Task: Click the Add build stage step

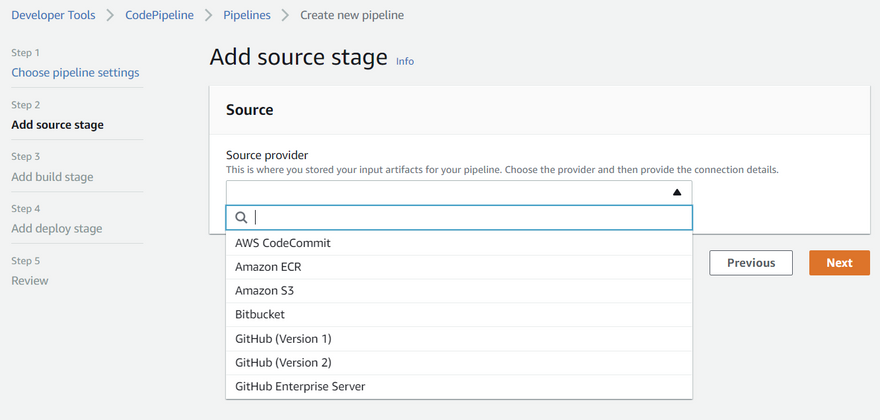Action: coord(52,177)
